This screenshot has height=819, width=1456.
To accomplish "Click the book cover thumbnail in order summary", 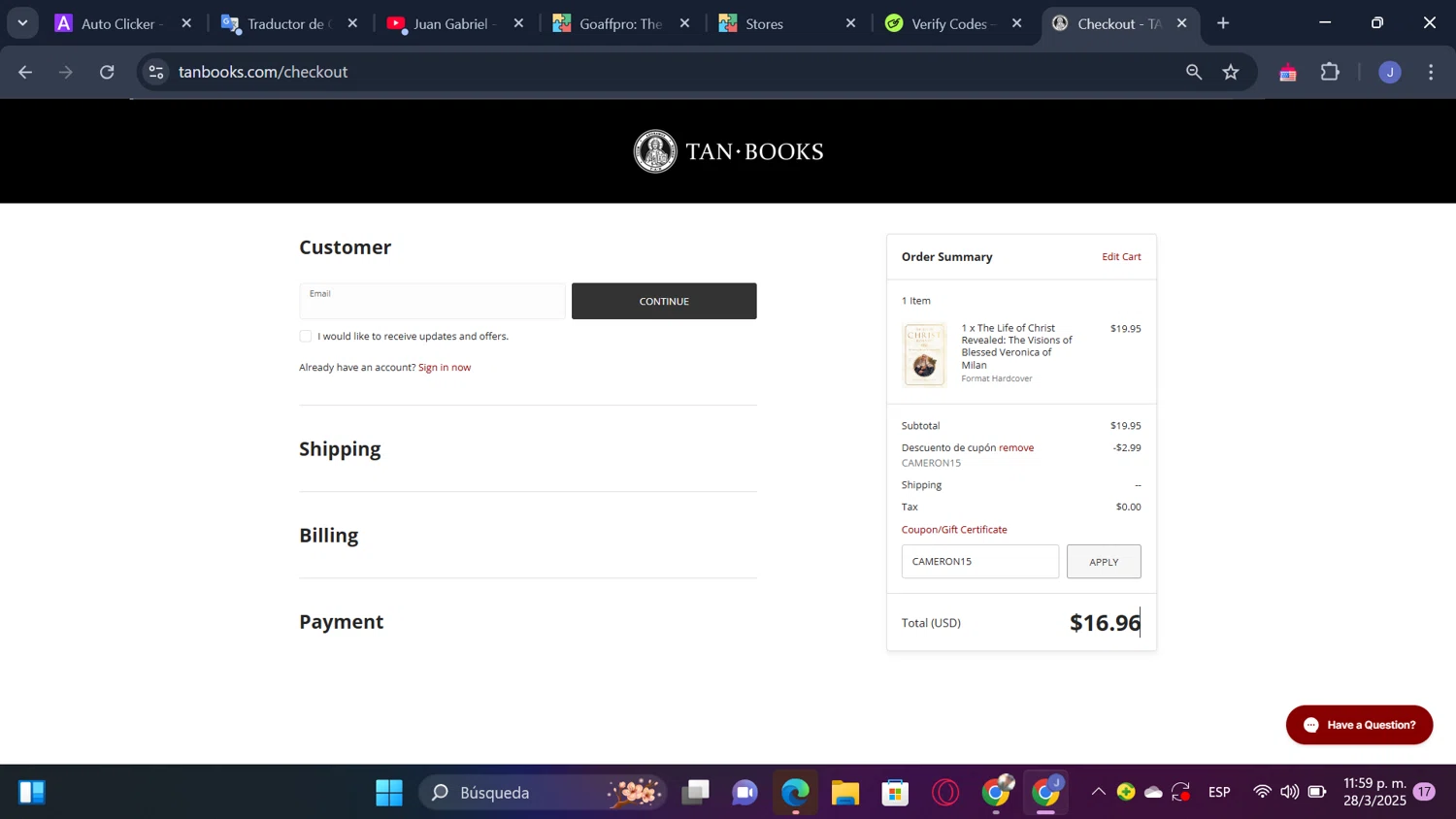I will 924,355.
